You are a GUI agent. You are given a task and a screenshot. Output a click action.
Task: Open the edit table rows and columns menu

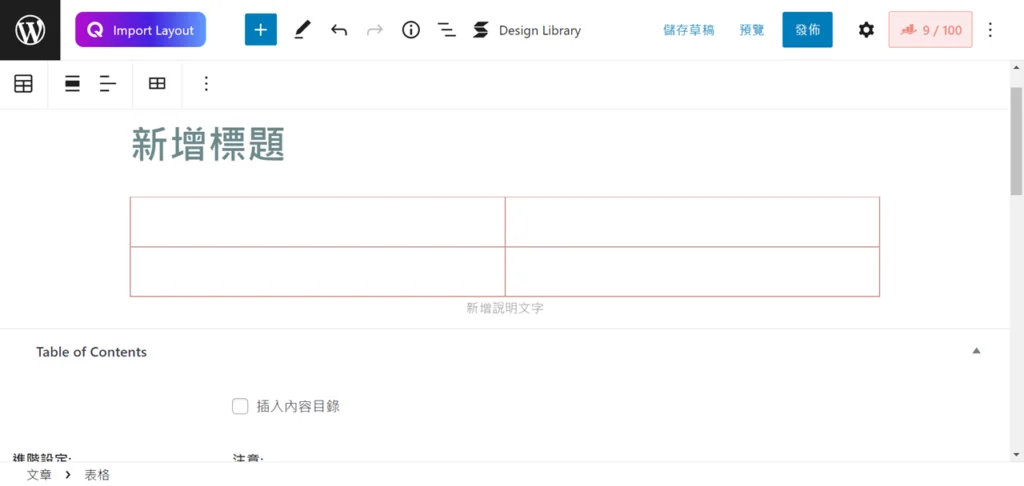click(157, 84)
